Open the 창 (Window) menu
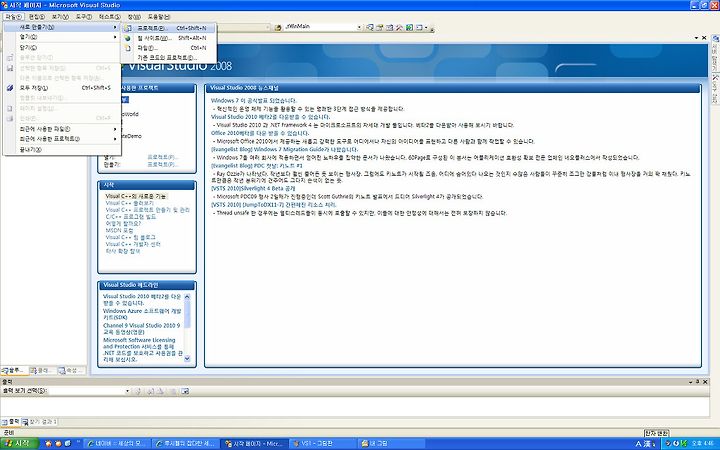The height and width of the screenshot is (450, 720). 134,17
